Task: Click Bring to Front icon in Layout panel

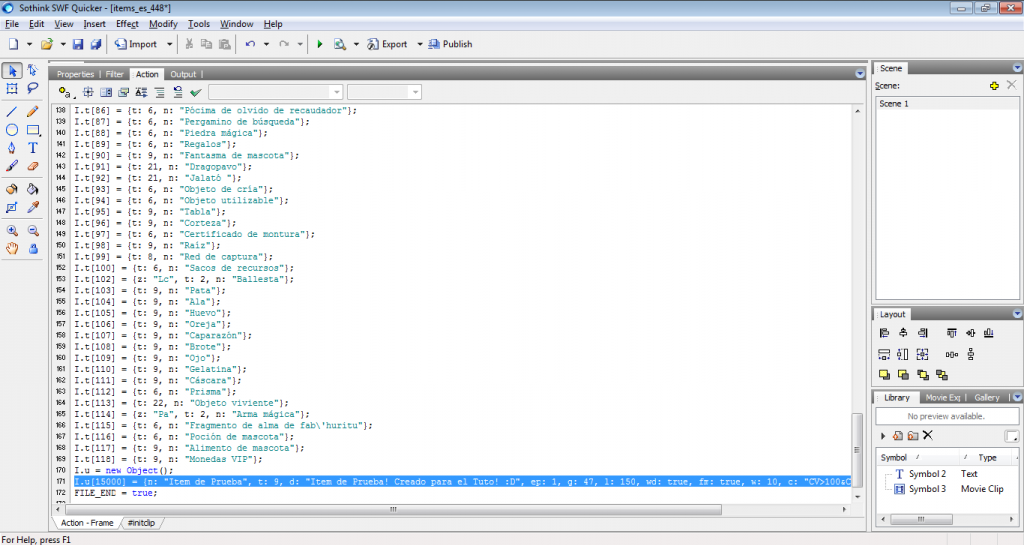Action: coord(884,375)
